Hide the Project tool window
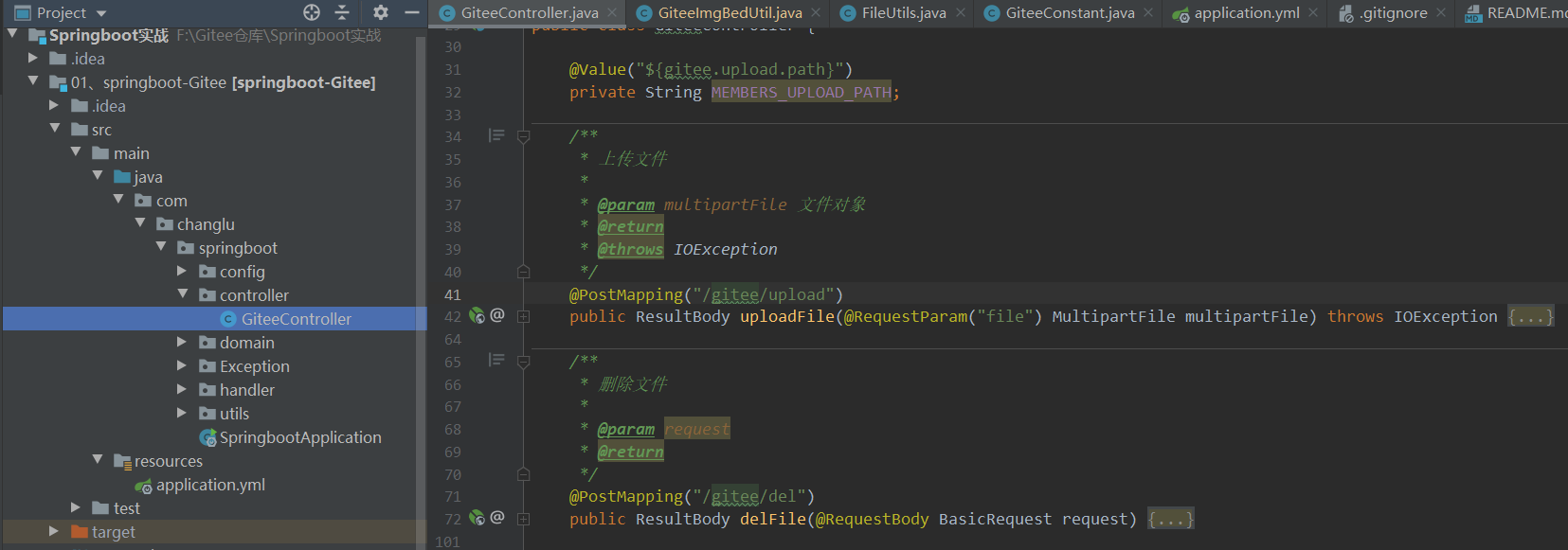This screenshot has height=550, width=1568. [x=411, y=12]
